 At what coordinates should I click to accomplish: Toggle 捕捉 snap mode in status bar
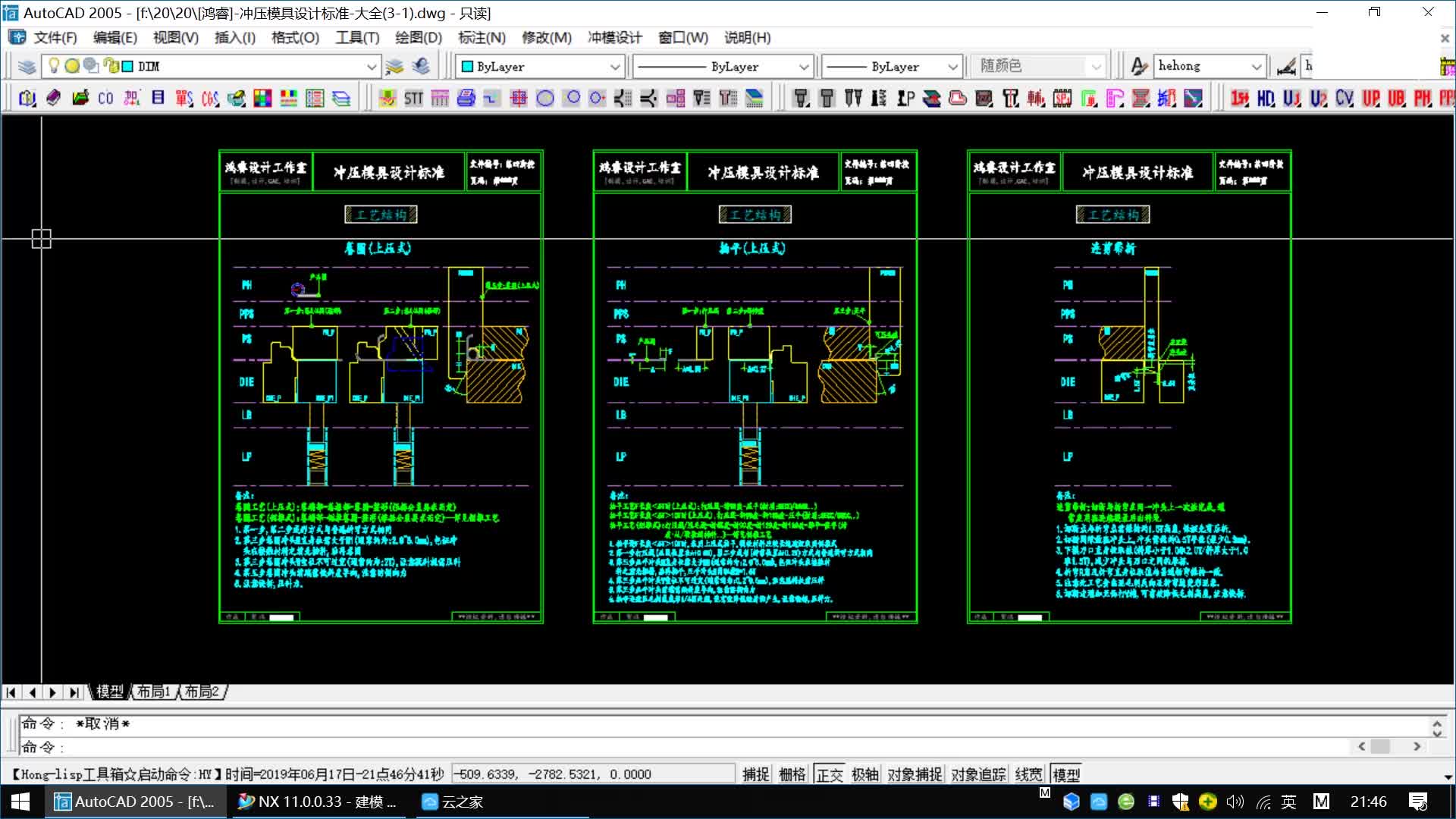point(755,774)
